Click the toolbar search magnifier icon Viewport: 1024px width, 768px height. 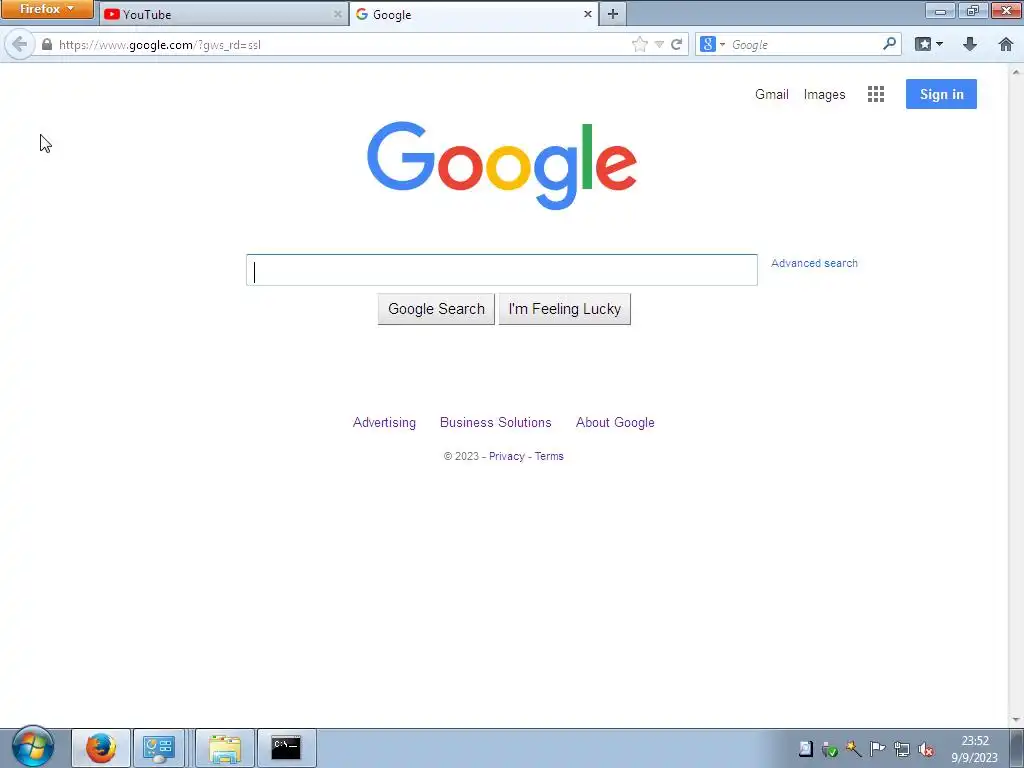[x=889, y=44]
